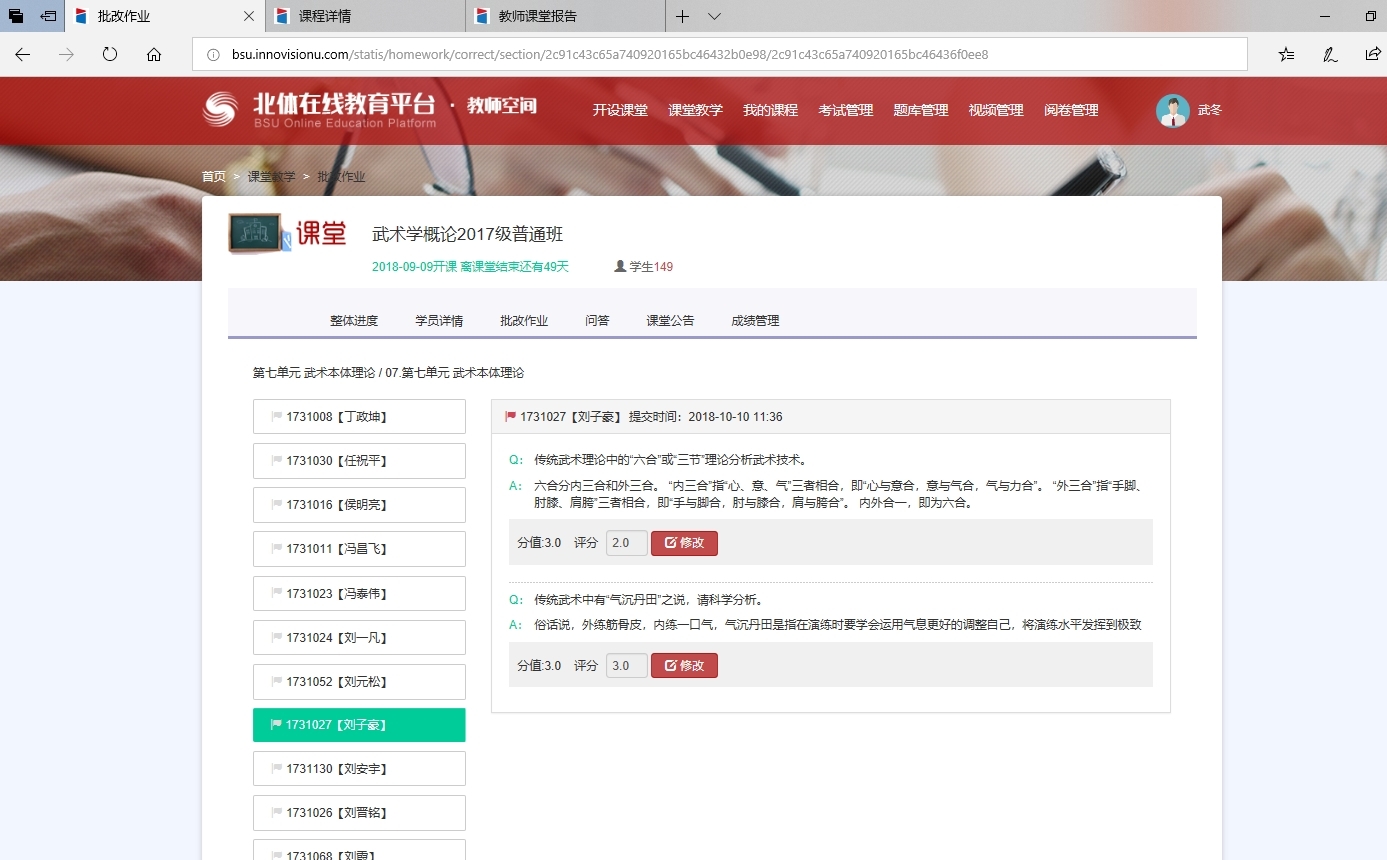
Task: Click the 首页 breadcrumb link
Action: 214,176
